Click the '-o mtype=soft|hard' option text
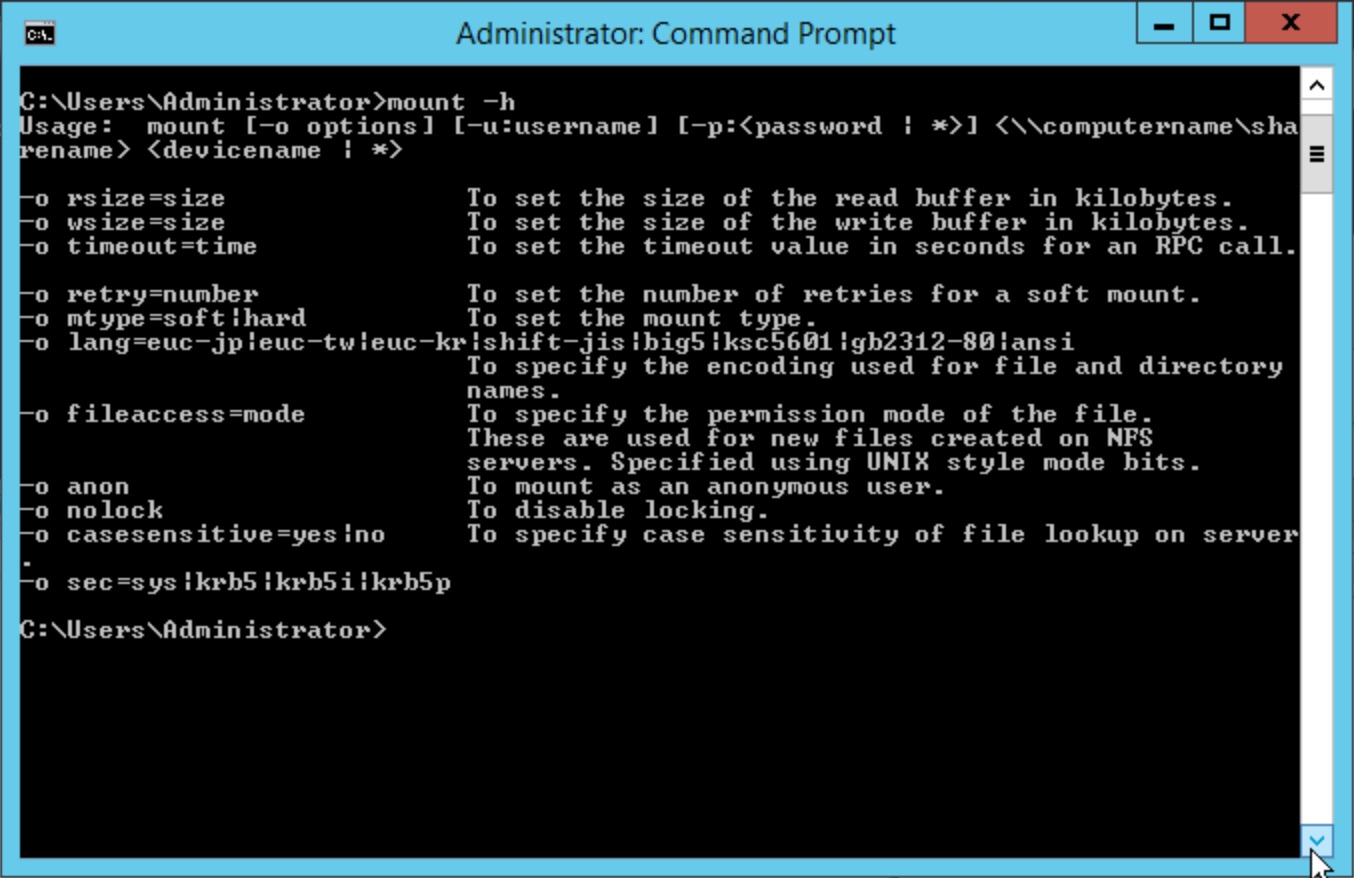The image size is (1354, 878). (162, 318)
